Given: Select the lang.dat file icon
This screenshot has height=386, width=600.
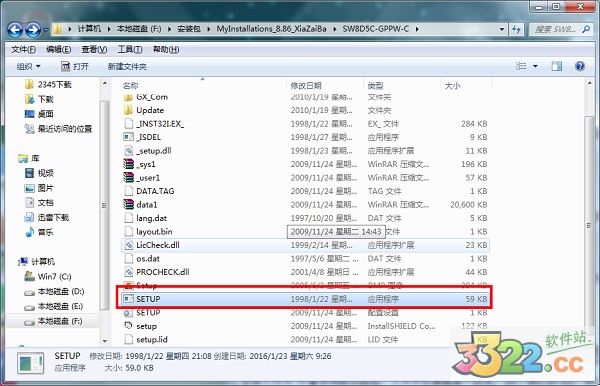Looking at the screenshot, I should pyautogui.click(x=129, y=218).
